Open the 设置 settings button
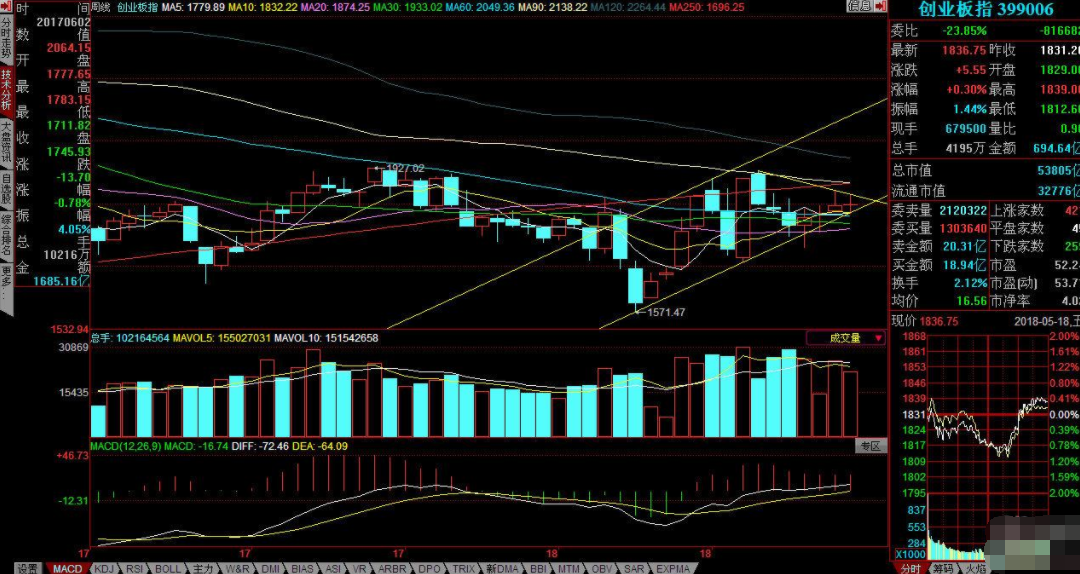This screenshot has height=574, width=1080. tap(29, 568)
